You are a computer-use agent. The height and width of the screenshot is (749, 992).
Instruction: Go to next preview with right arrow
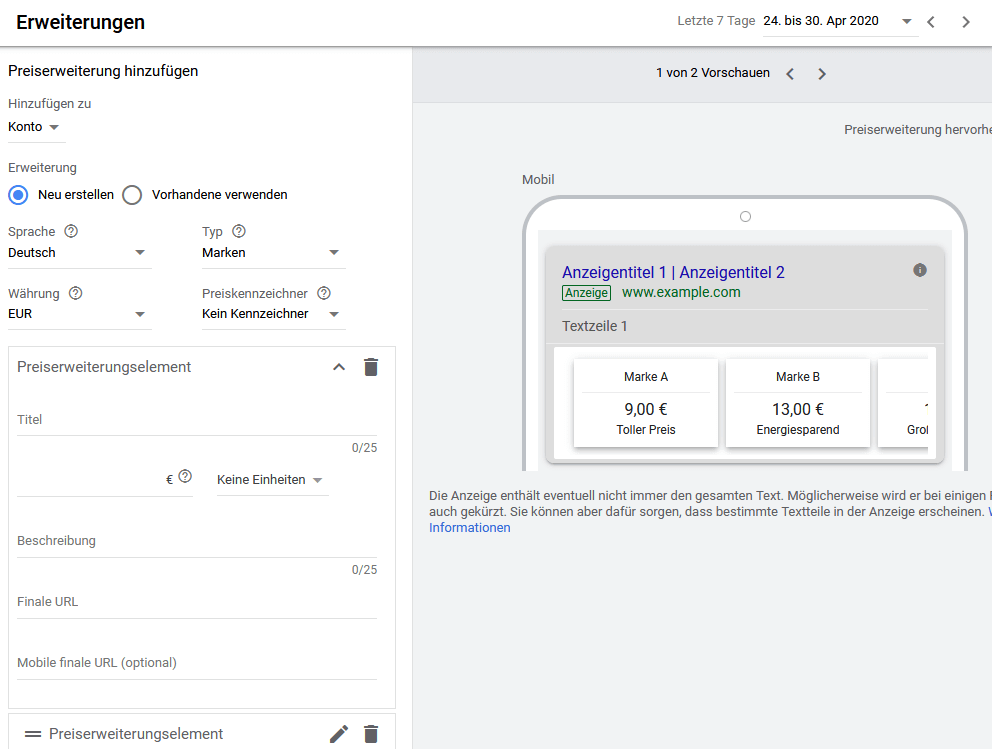pos(822,74)
